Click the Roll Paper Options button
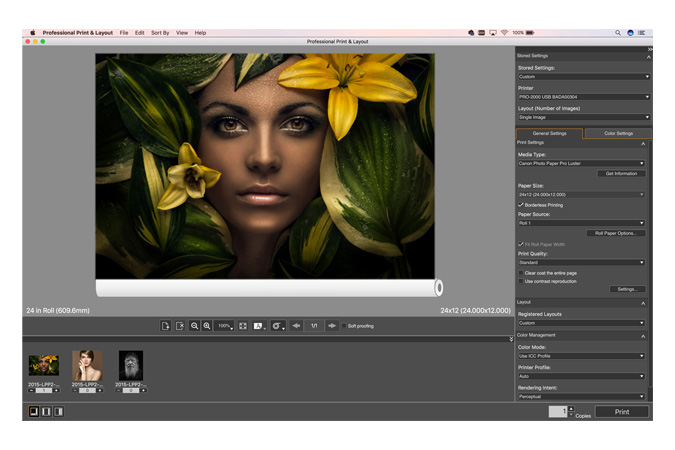675x450 pixels. (x=616, y=233)
